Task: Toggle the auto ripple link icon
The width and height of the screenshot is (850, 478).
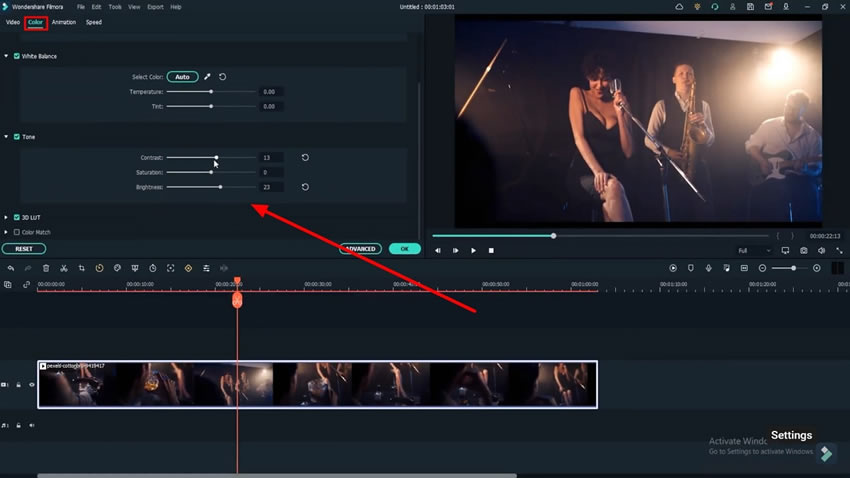Action: [26, 285]
